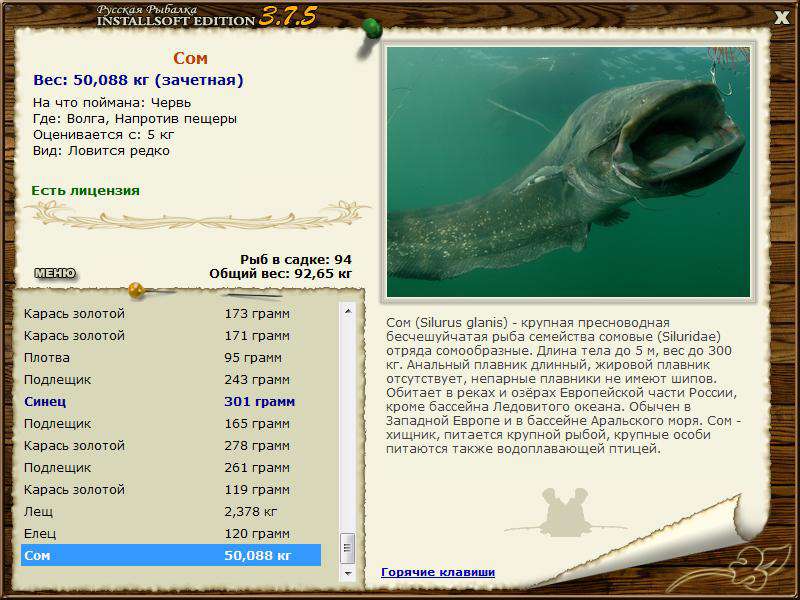
Task: Grab the fish list scrollbar thumb
Action: pos(348,548)
